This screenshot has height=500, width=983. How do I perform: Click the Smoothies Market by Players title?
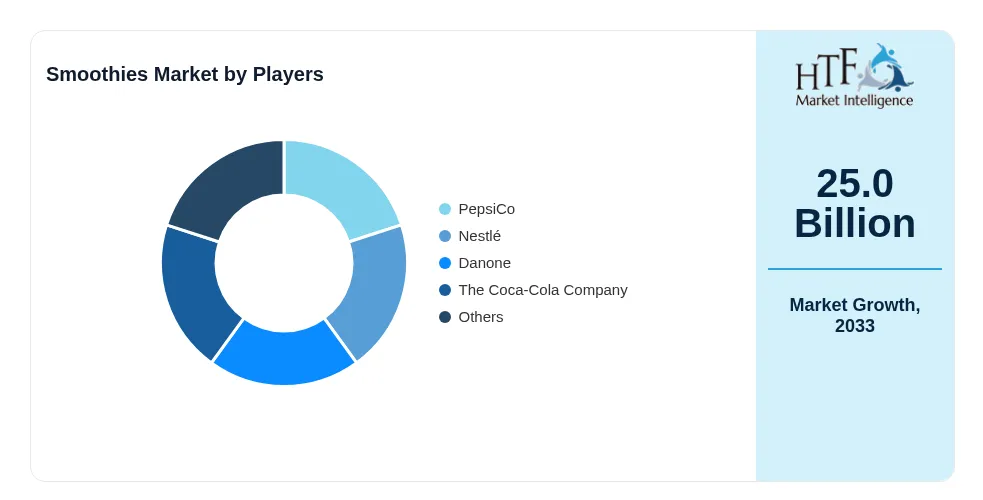pyautogui.click(x=185, y=74)
